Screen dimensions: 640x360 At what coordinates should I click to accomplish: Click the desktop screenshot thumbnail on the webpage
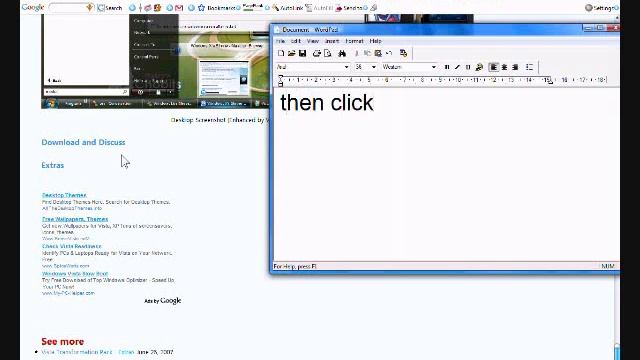point(155,62)
